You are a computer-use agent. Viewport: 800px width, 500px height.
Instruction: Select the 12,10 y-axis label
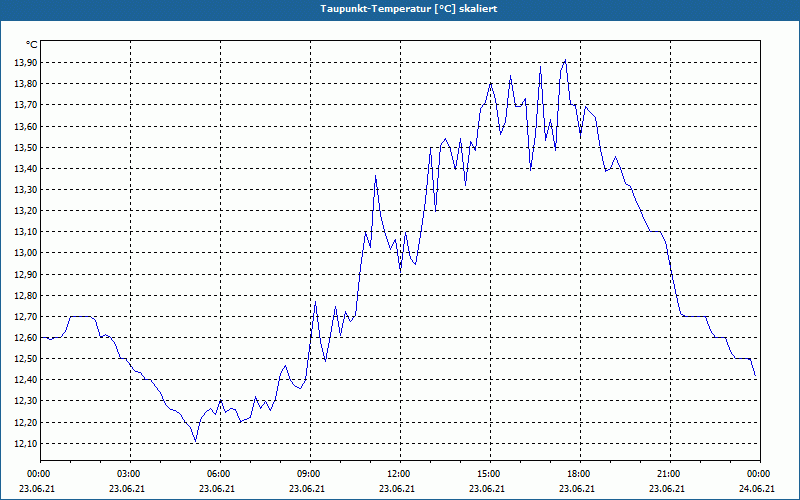point(26,444)
